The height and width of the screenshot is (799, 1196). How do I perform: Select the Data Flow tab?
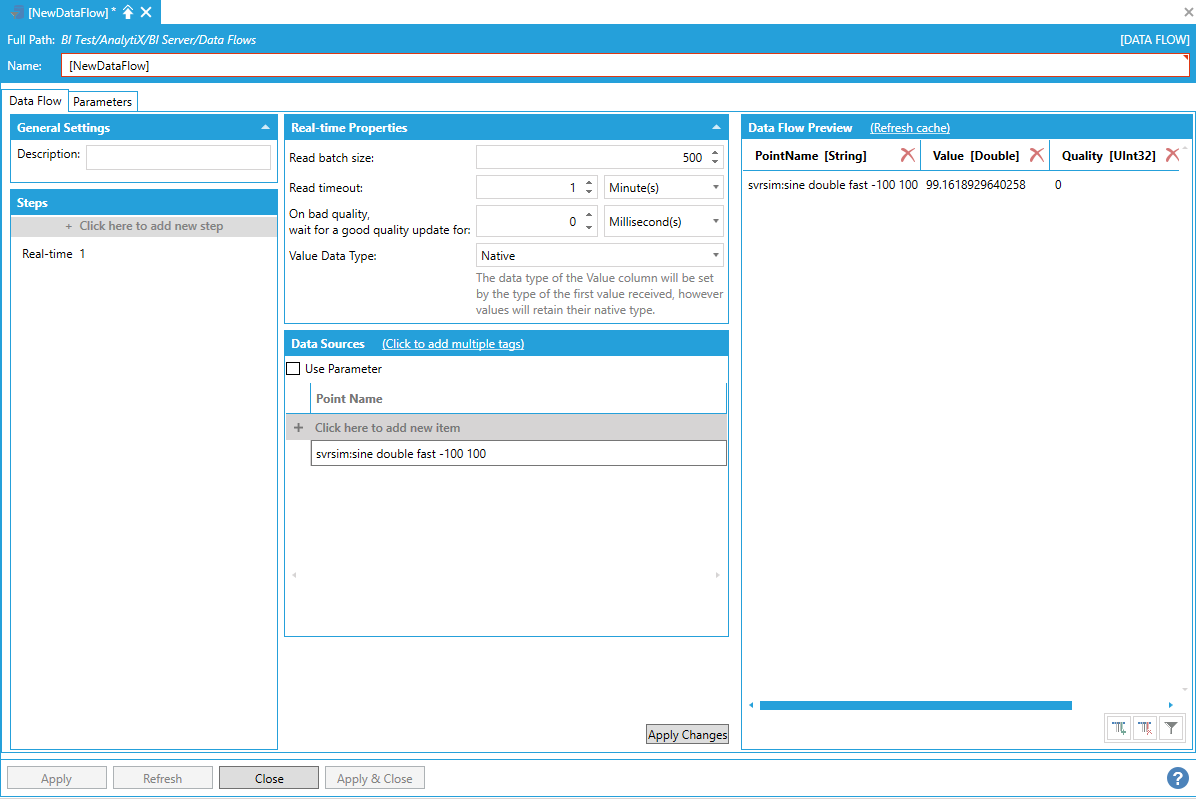pos(35,101)
